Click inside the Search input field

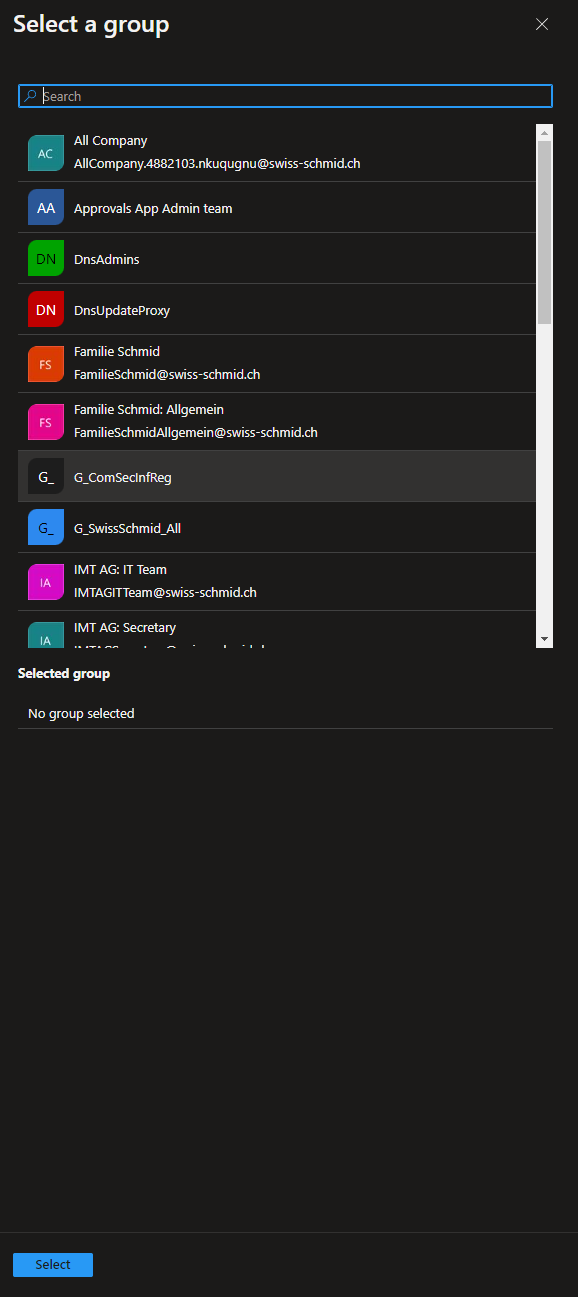[285, 96]
